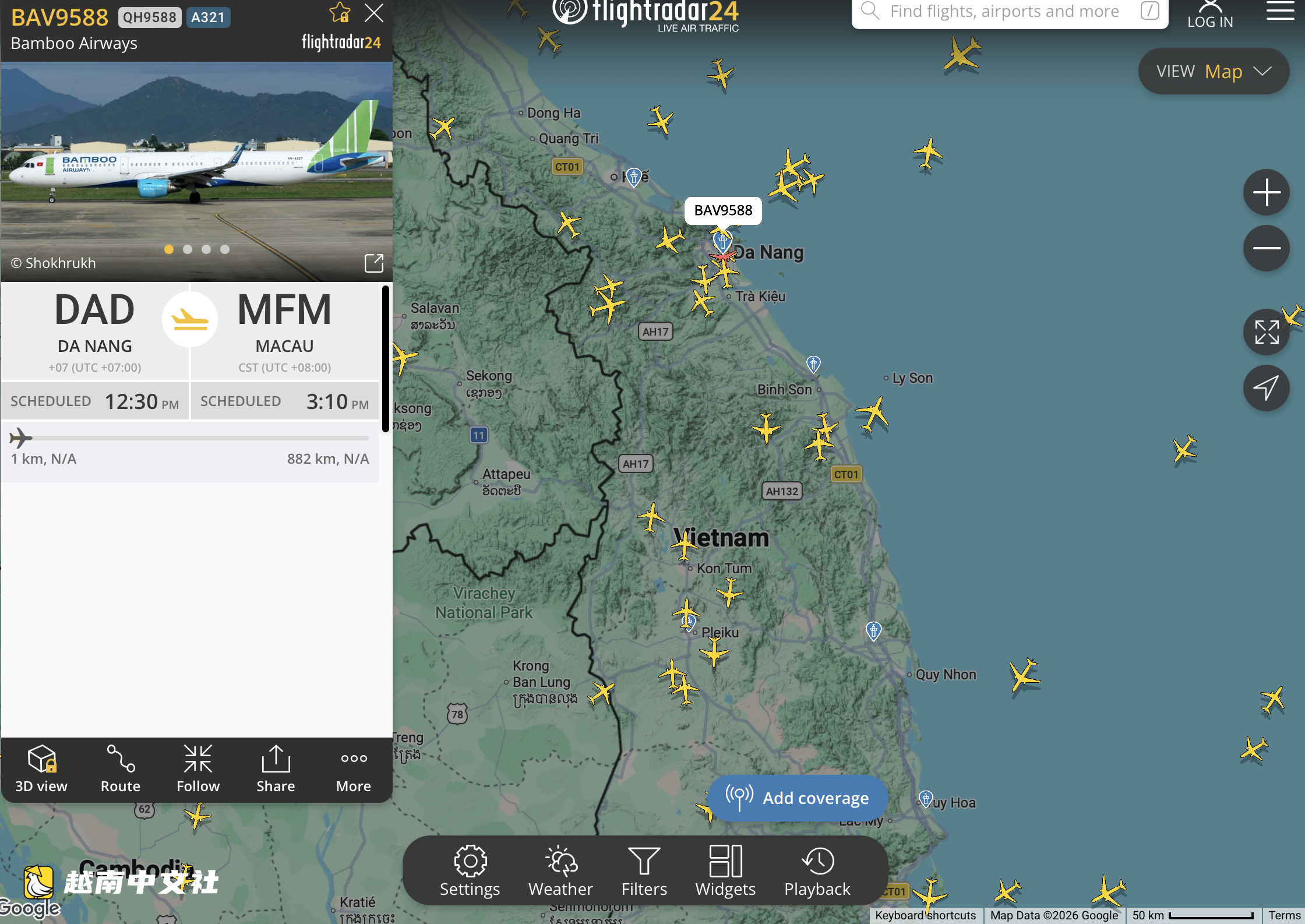This screenshot has height=924, width=1305.
Task: Center map on my location
Action: pyautogui.click(x=1267, y=388)
